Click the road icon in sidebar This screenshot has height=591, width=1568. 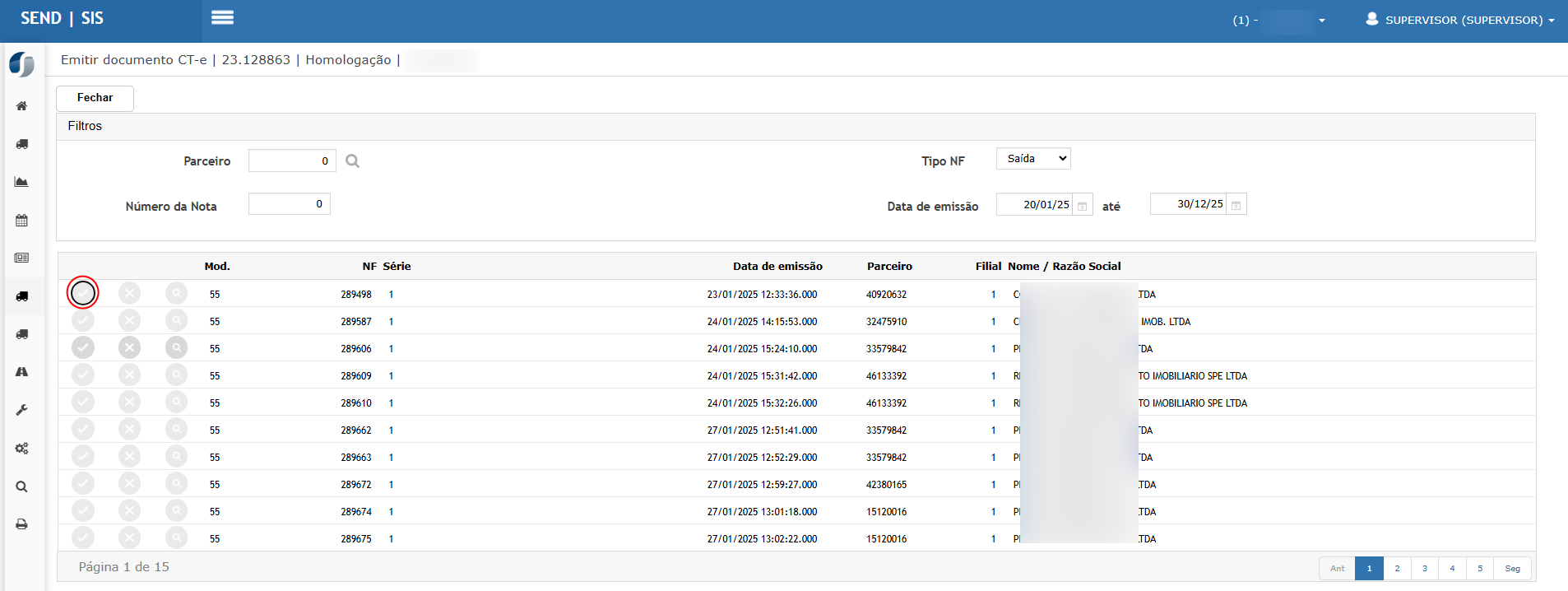21,372
